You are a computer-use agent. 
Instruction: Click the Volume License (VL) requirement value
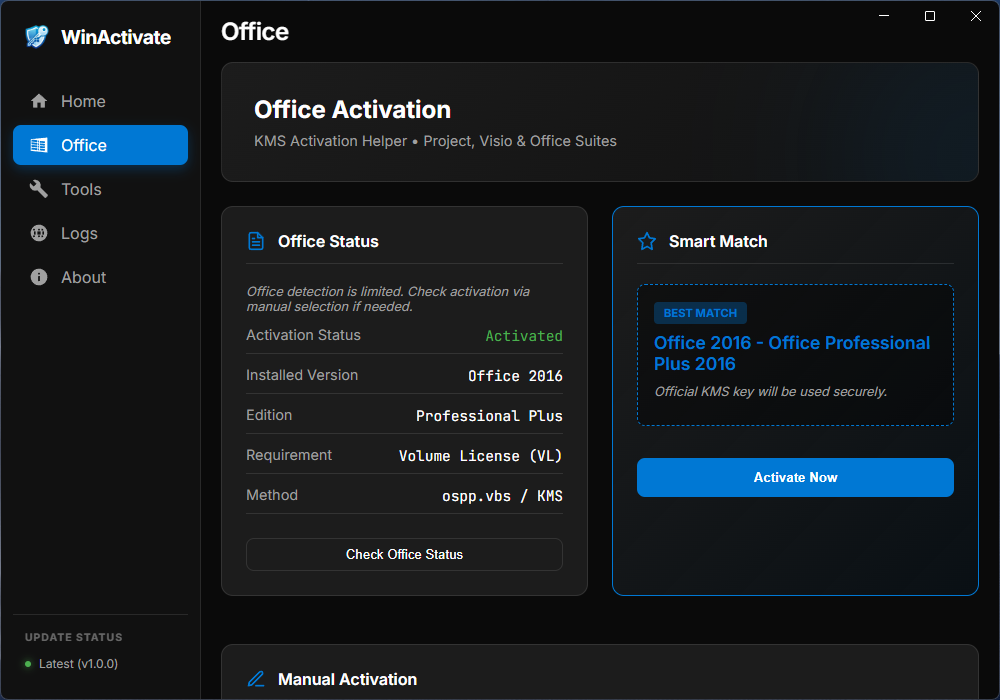click(x=480, y=456)
